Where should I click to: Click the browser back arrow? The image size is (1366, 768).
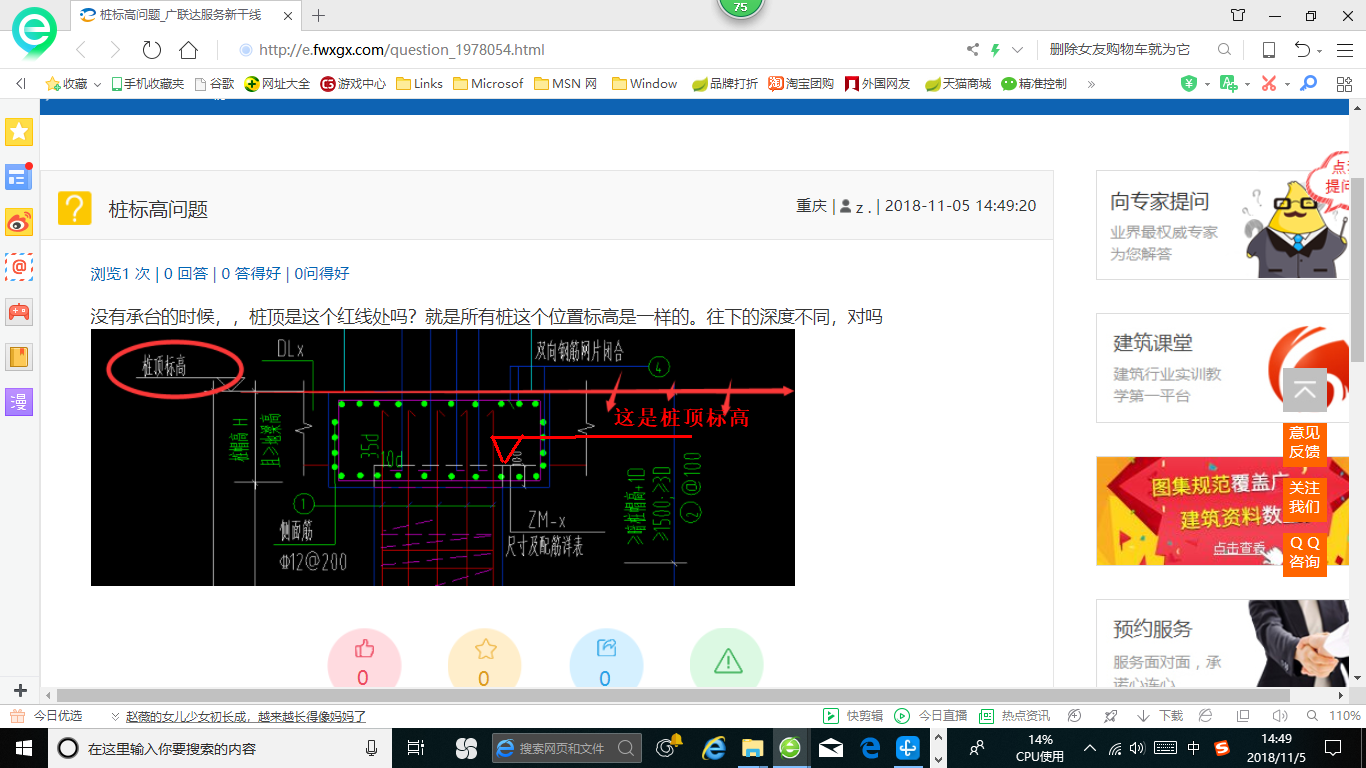coord(81,50)
